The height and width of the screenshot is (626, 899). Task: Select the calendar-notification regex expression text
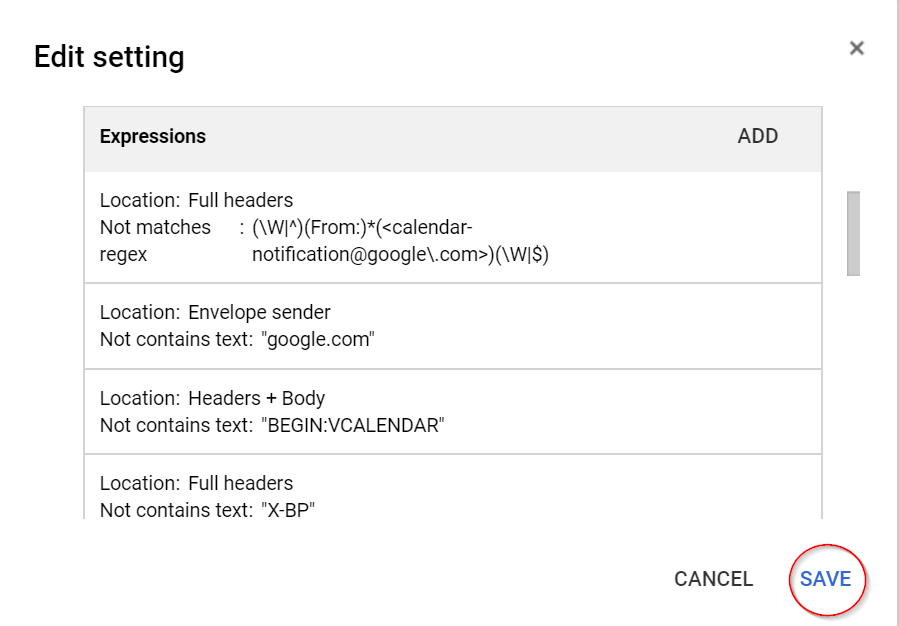pos(400,241)
